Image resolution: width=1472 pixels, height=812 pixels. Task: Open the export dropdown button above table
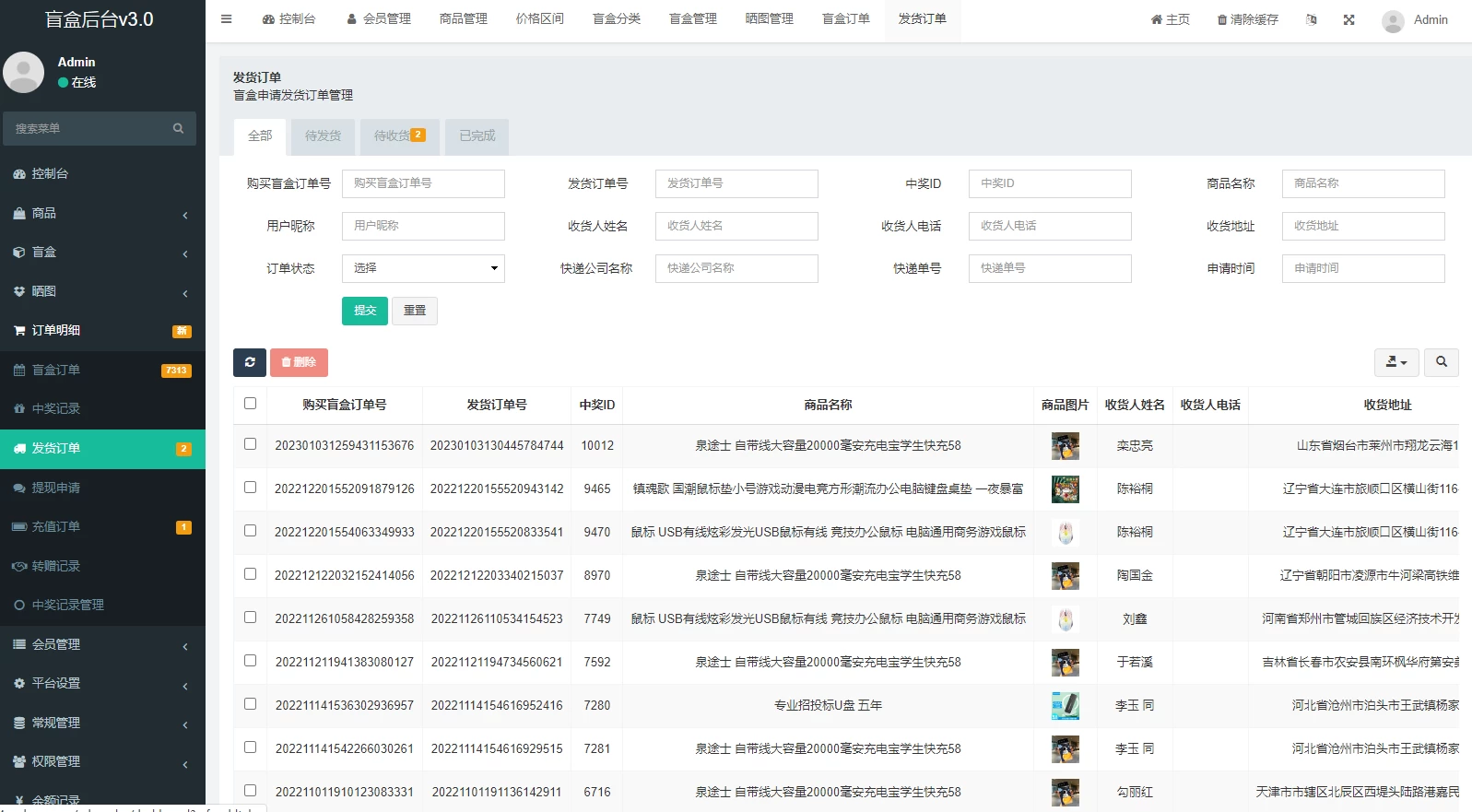[1395, 362]
